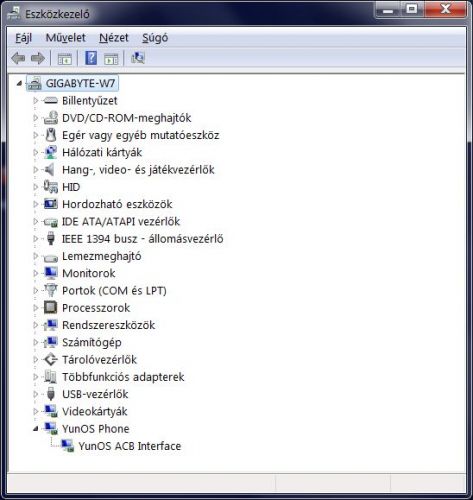
Task: Select the HID label
Action: (x=71, y=187)
